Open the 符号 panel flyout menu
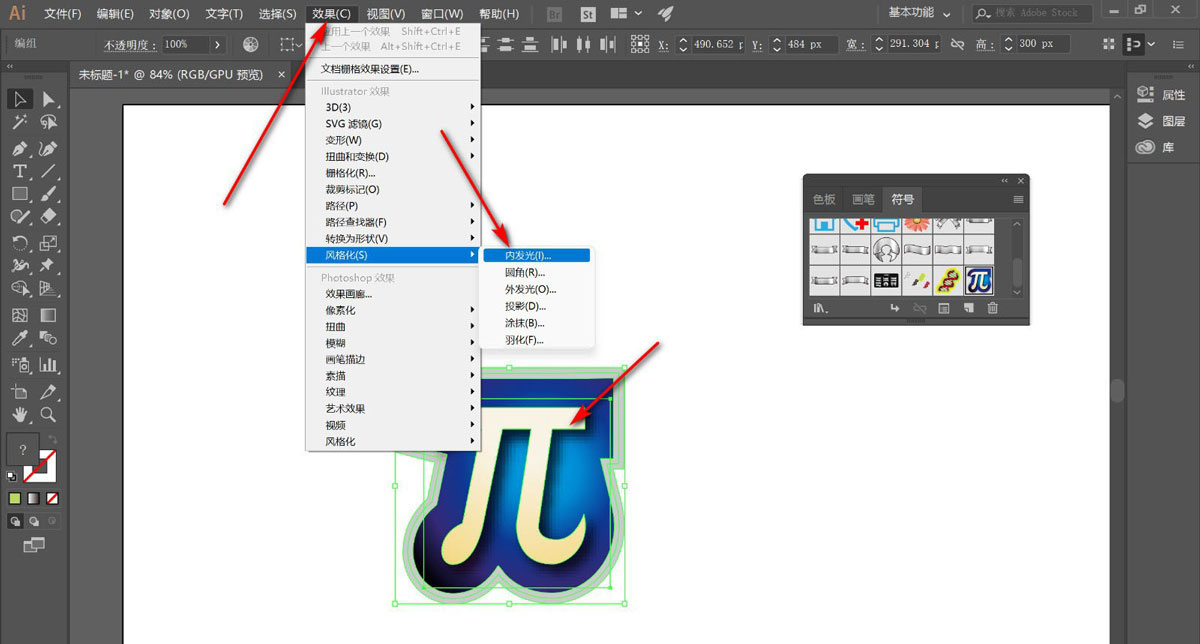Viewport: 1200px width, 644px height. pos(1018,199)
